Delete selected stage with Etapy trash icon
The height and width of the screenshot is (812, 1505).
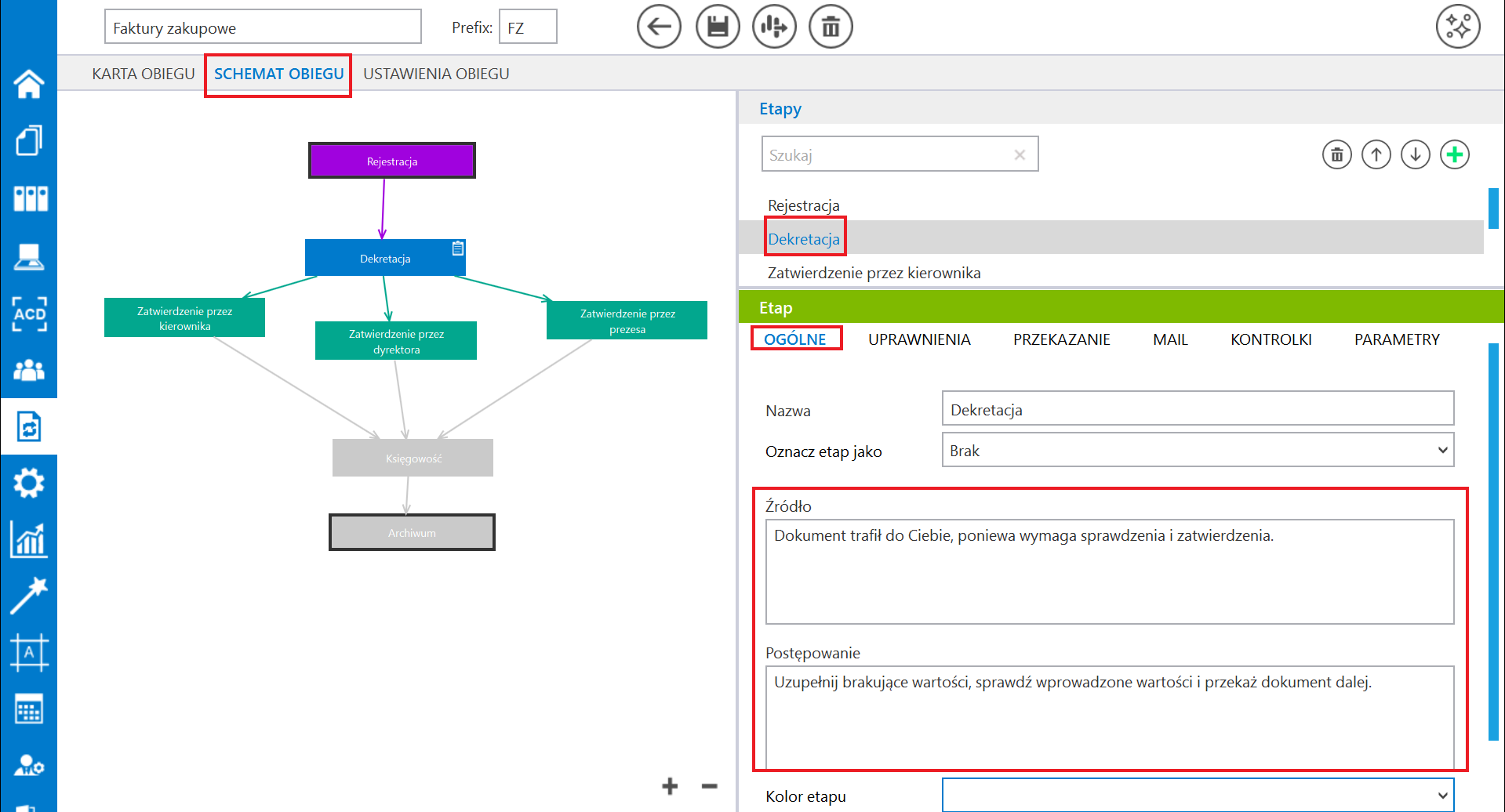1337,154
